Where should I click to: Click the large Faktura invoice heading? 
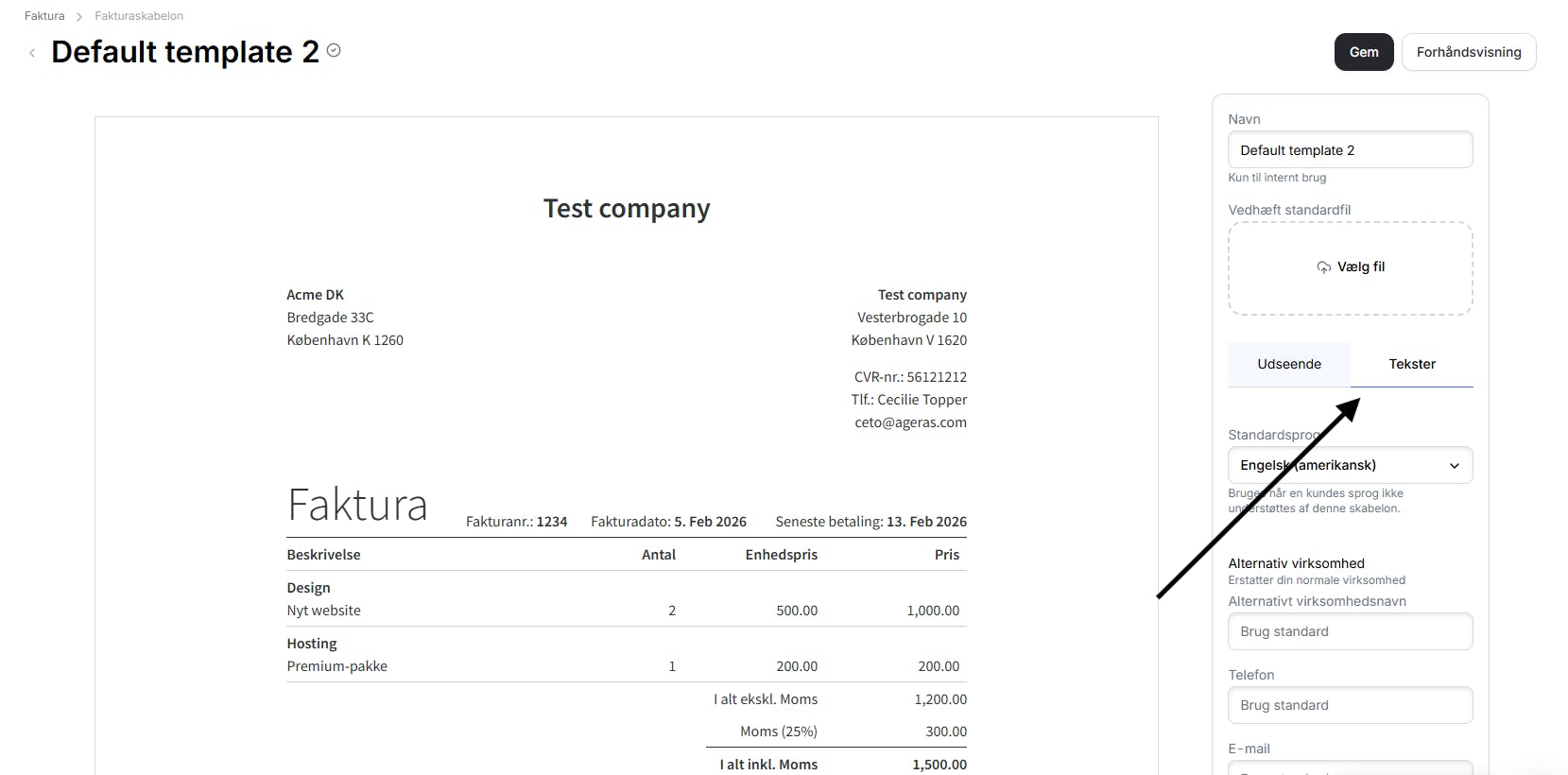coord(357,505)
